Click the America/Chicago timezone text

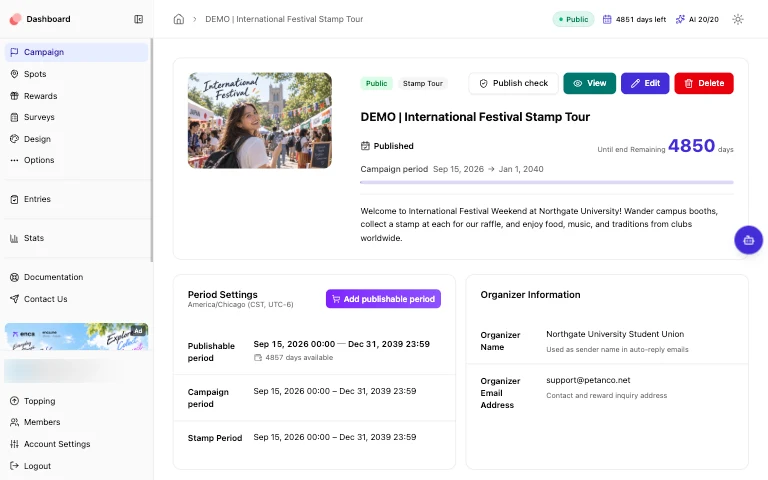click(240, 305)
